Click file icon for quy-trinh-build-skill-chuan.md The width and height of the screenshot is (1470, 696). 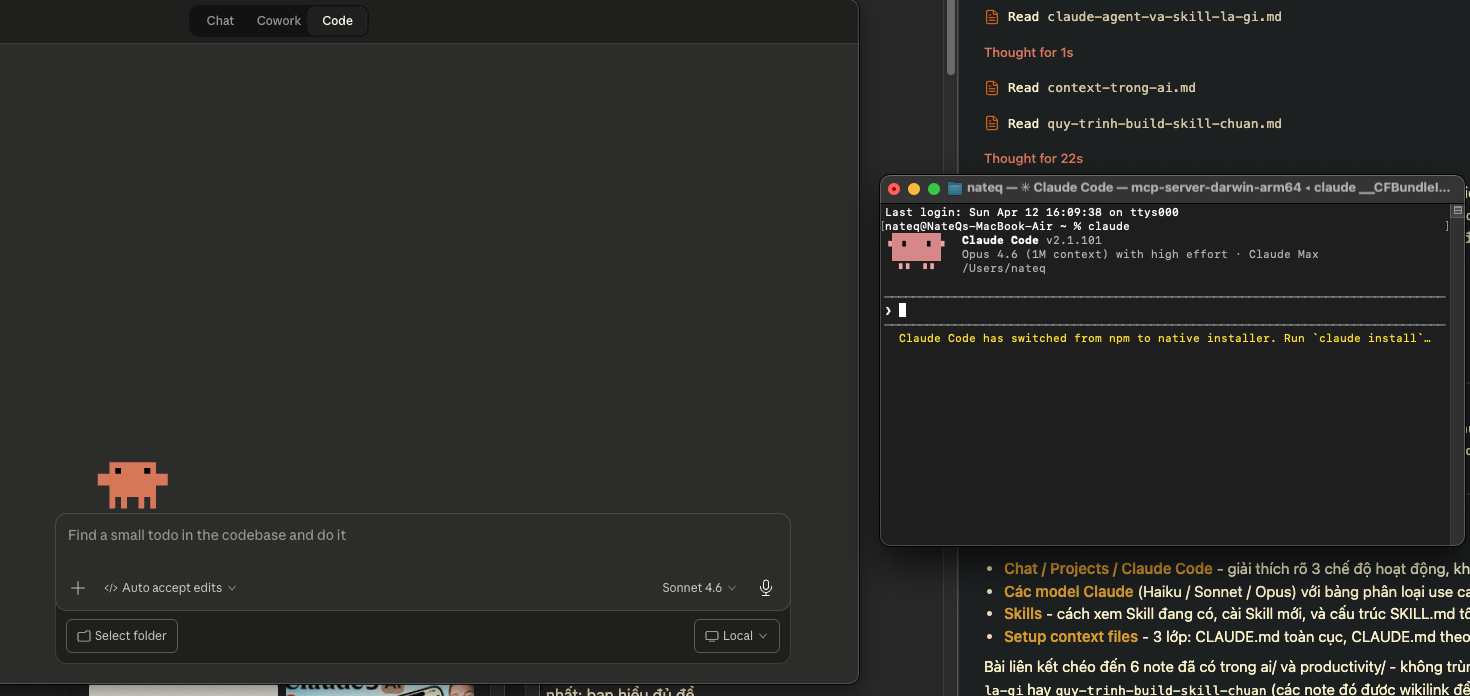point(992,124)
